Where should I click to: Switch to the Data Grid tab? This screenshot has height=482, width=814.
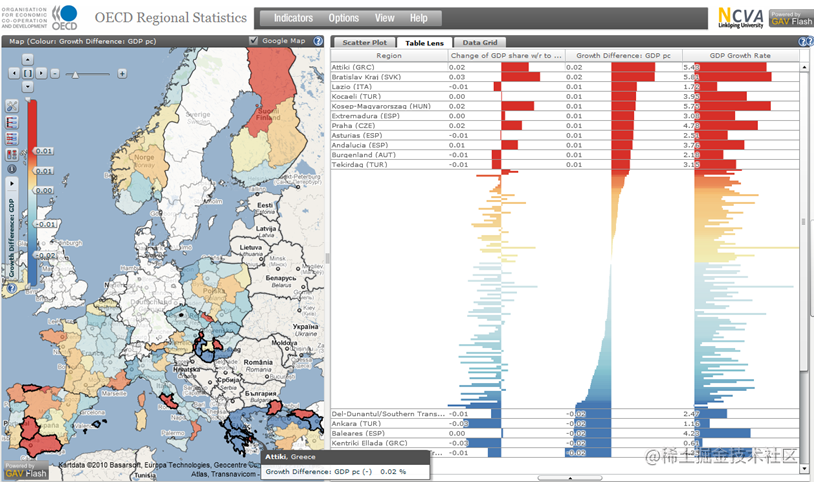click(480, 43)
